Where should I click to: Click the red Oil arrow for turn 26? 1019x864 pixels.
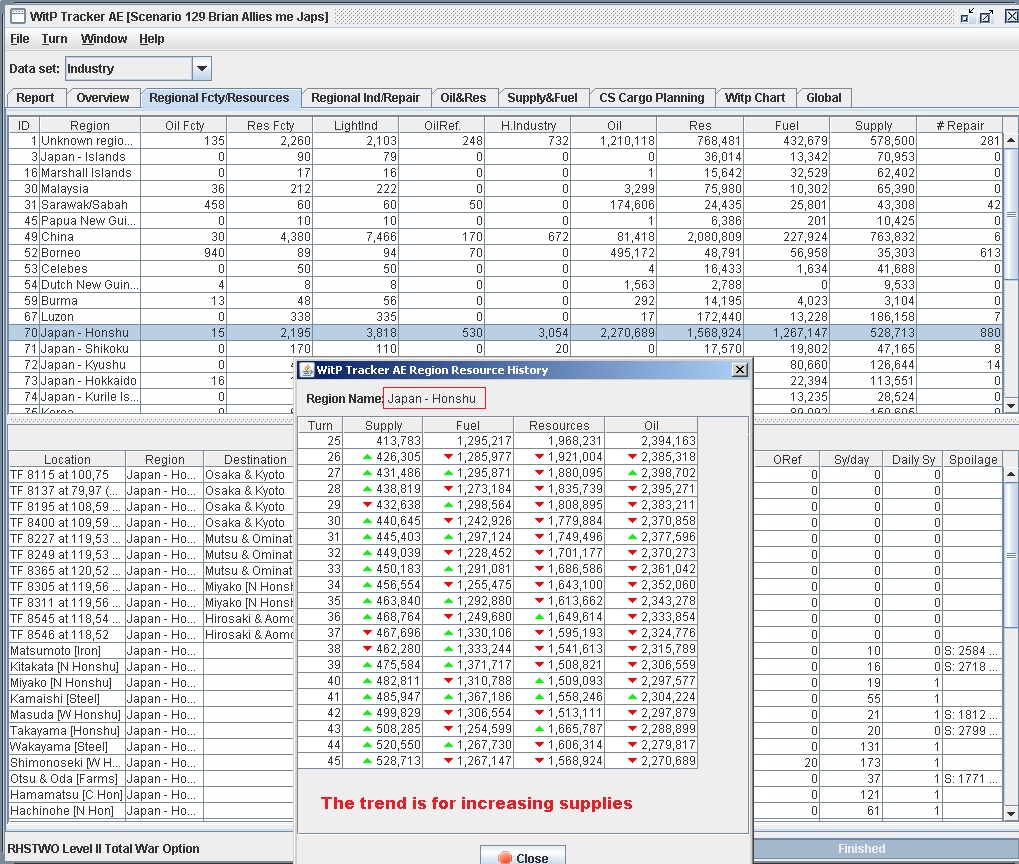point(632,457)
